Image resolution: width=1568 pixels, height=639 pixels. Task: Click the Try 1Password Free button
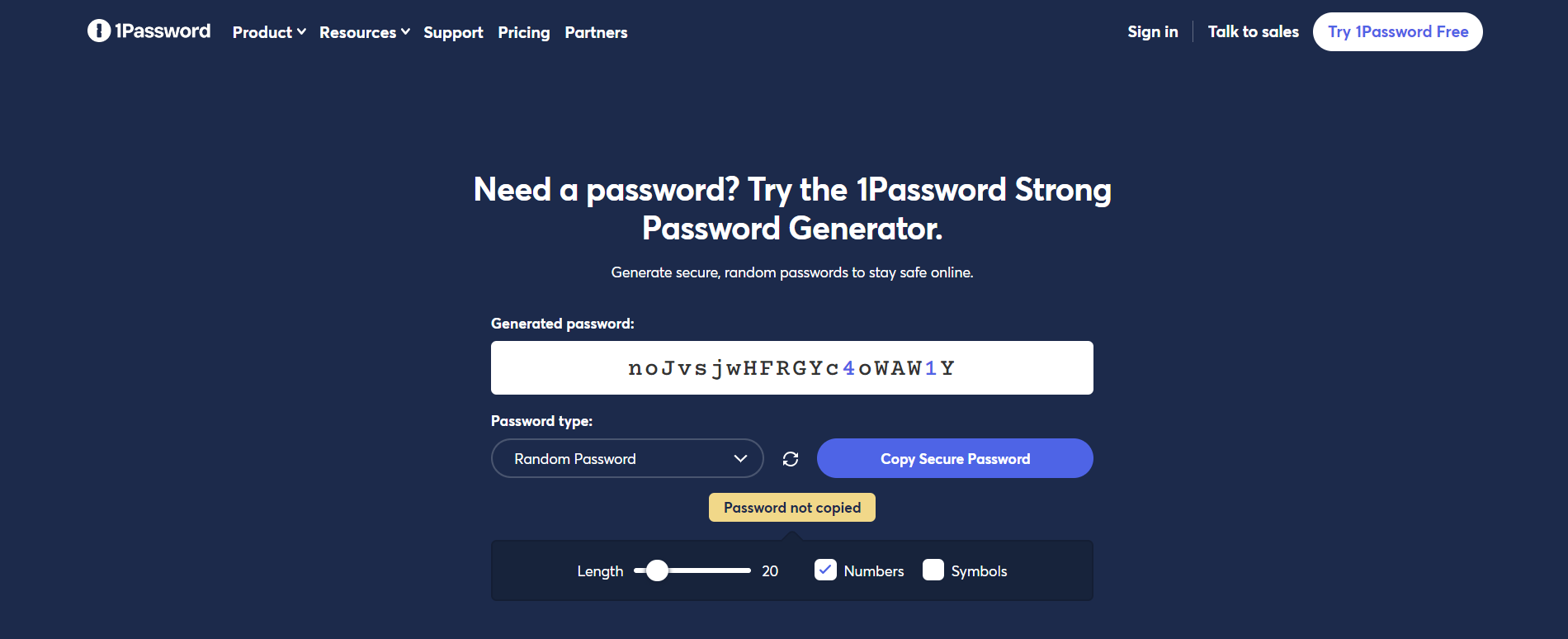point(1398,32)
